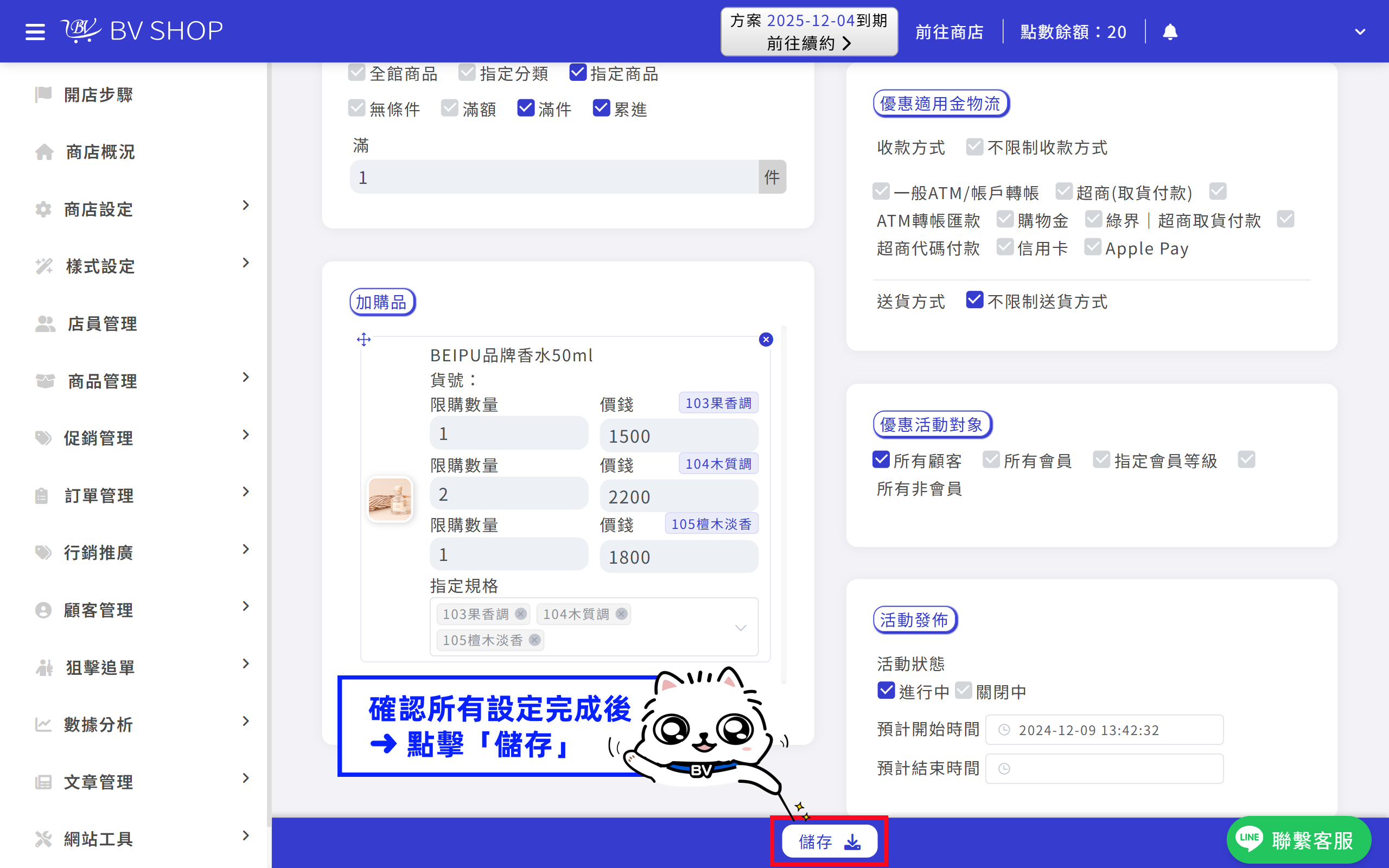Screen dimensions: 1389x868
Task: Open the account dropdown chevron in header
Action: click(x=1360, y=31)
